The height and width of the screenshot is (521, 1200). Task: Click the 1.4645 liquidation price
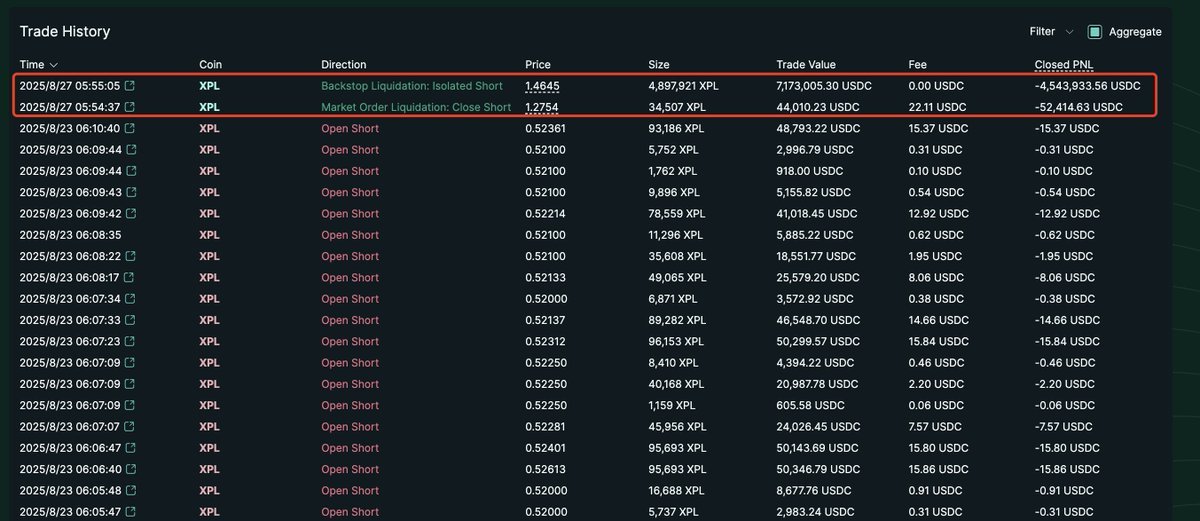click(x=542, y=86)
